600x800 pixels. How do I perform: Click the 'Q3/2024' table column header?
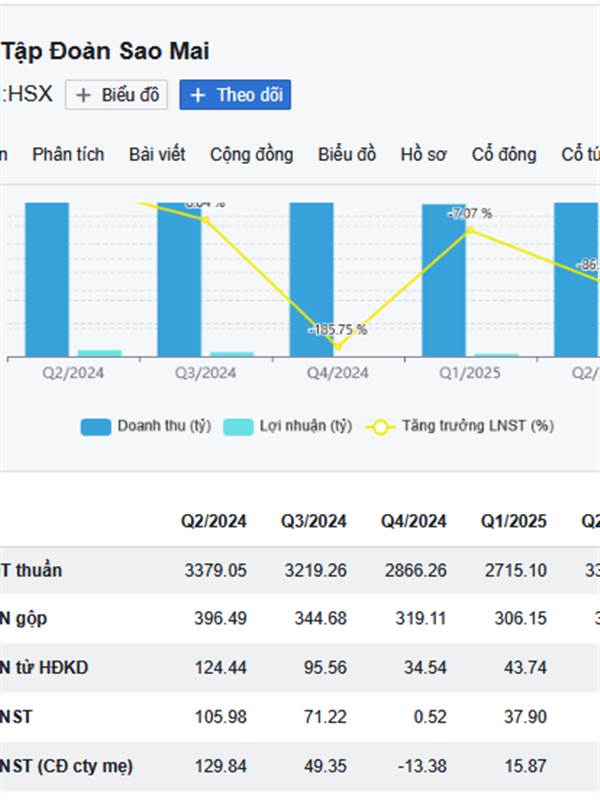pos(314,521)
